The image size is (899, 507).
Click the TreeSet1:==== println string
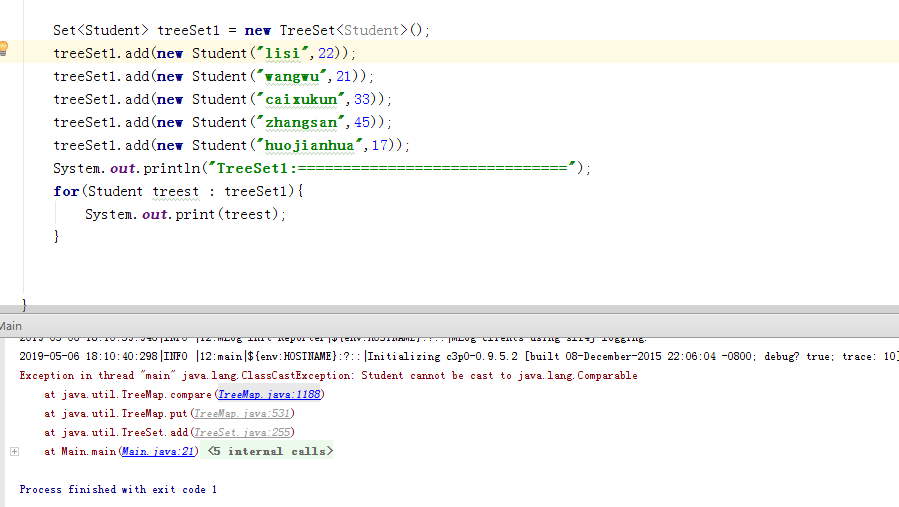tap(392, 168)
